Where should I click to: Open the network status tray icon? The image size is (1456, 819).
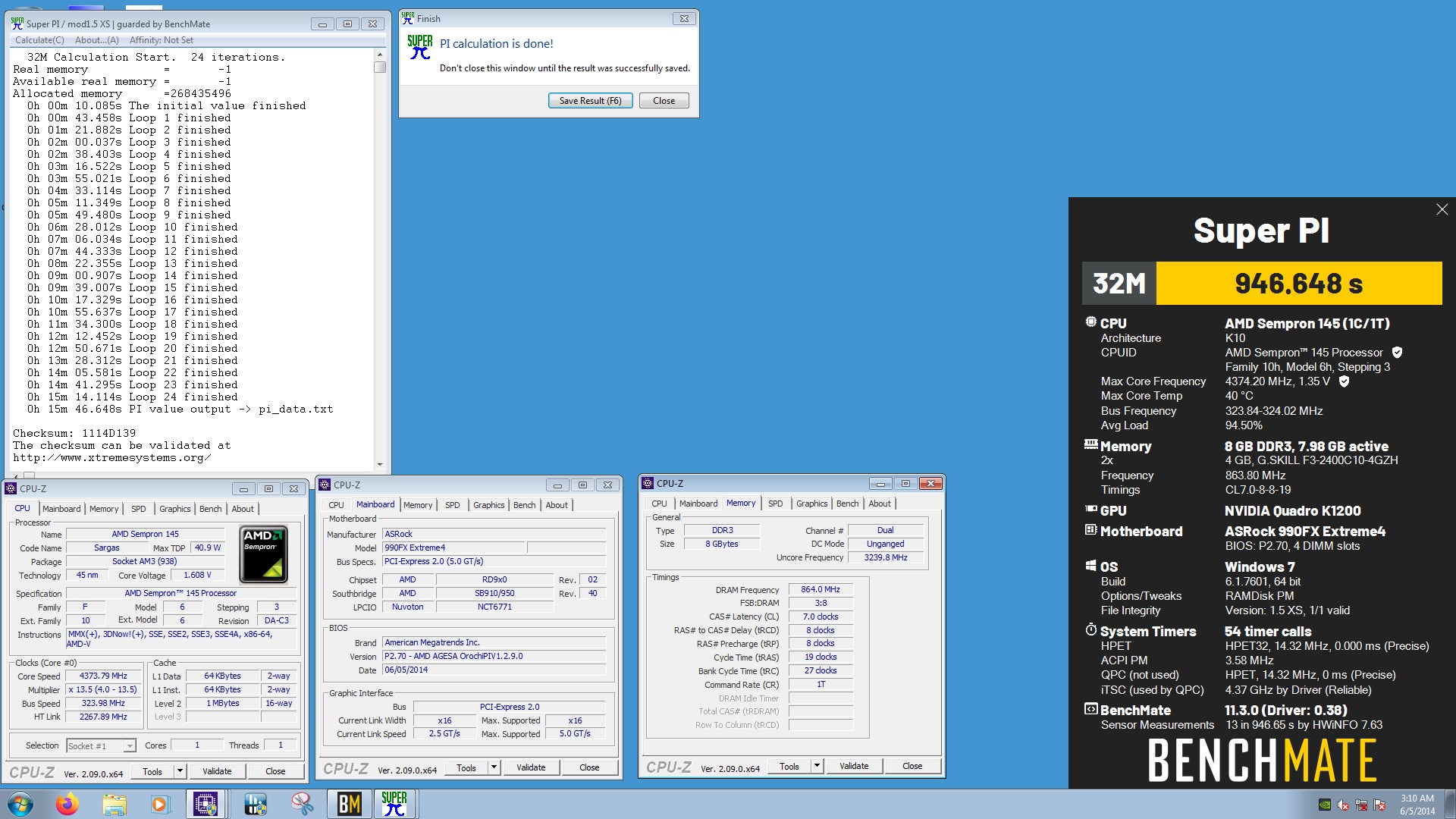[x=1361, y=805]
